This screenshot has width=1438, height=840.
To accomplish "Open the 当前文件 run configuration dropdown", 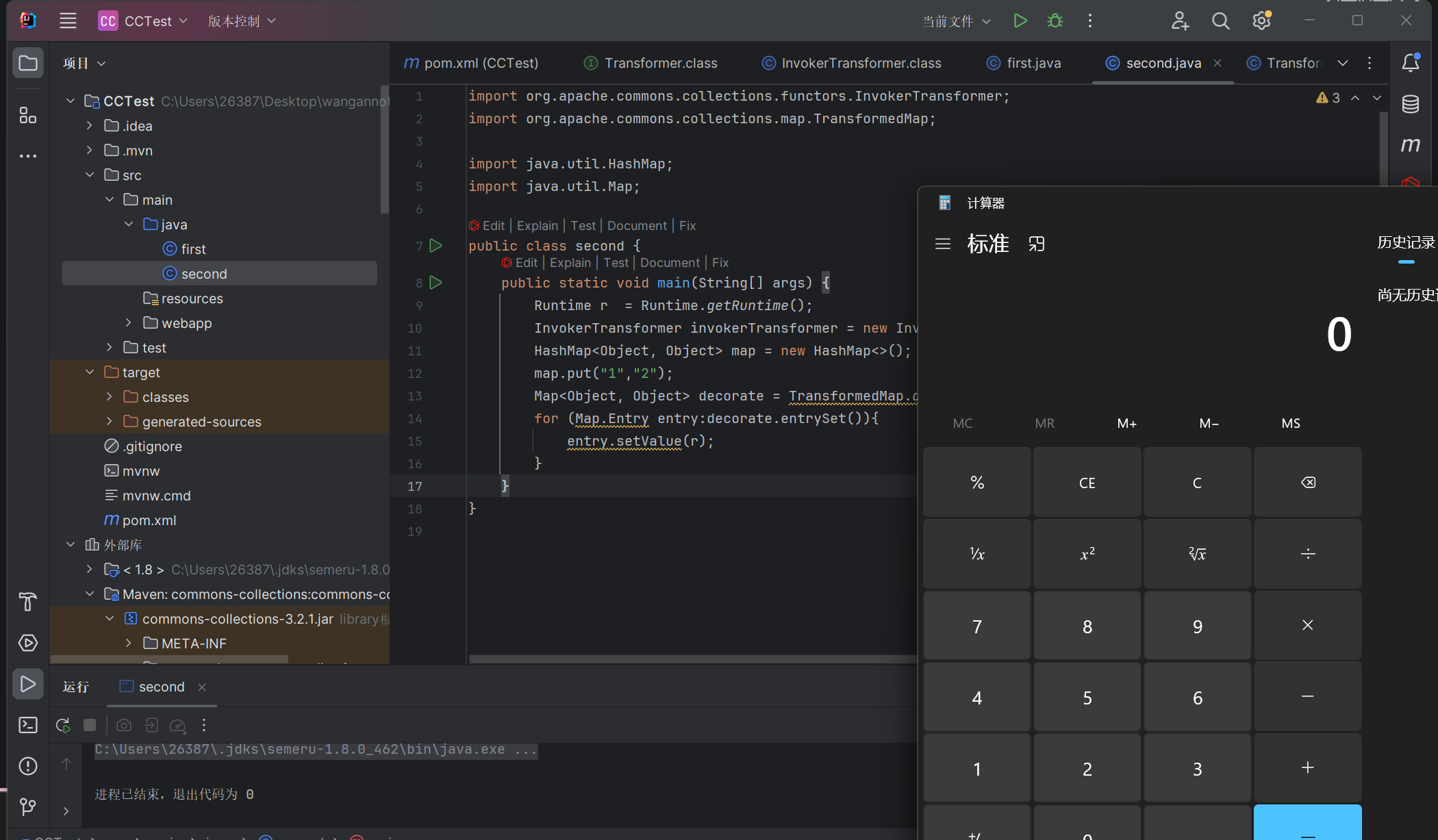I will coord(957,21).
